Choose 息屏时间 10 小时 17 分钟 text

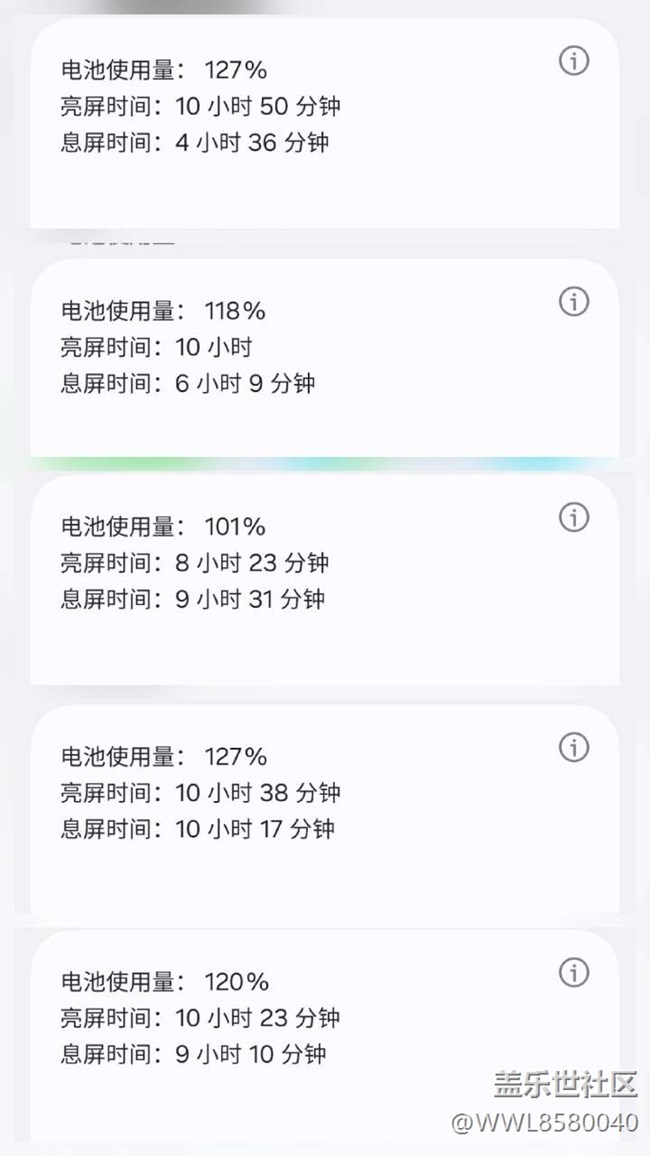coord(198,829)
